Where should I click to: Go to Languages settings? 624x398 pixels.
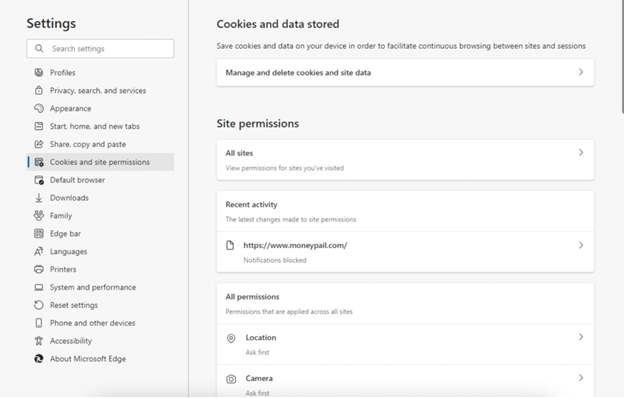click(100, 252)
